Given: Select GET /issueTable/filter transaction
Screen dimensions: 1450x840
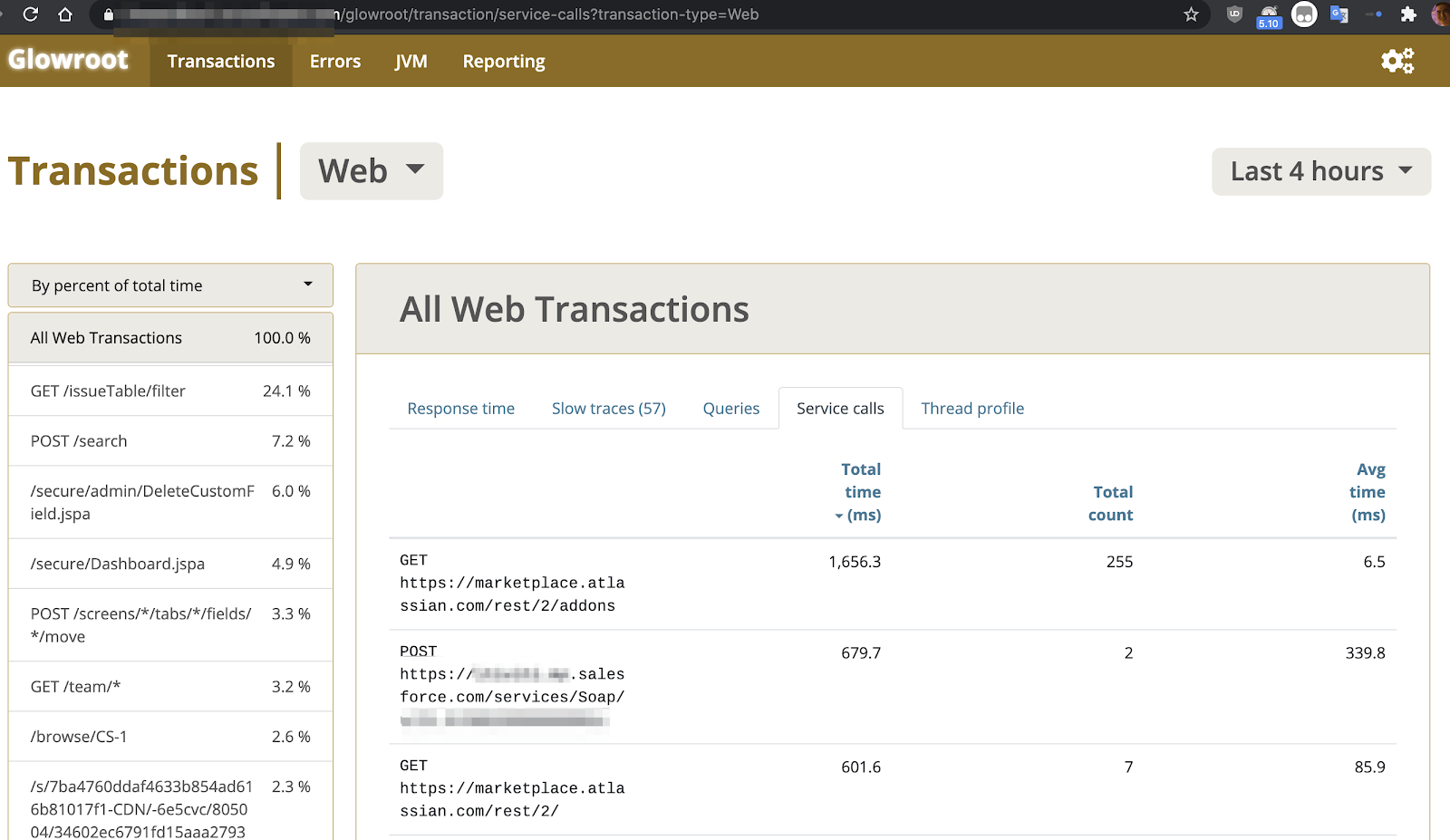Looking at the screenshot, I should (170, 391).
